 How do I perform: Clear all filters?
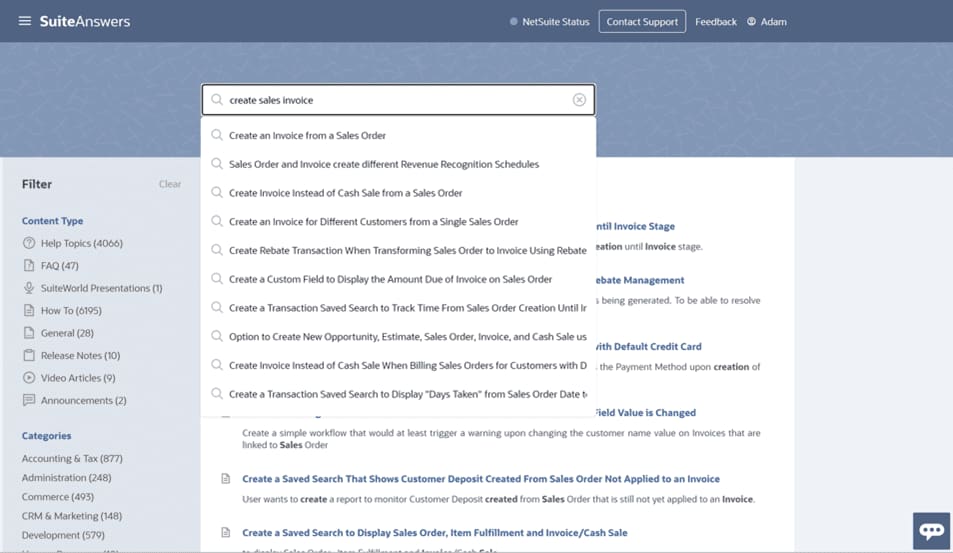tap(170, 184)
